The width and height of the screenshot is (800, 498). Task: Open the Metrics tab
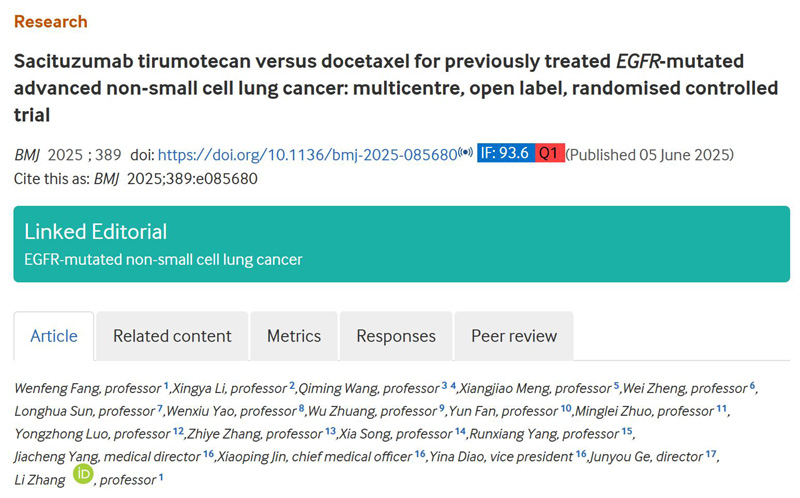coord(294,336)
